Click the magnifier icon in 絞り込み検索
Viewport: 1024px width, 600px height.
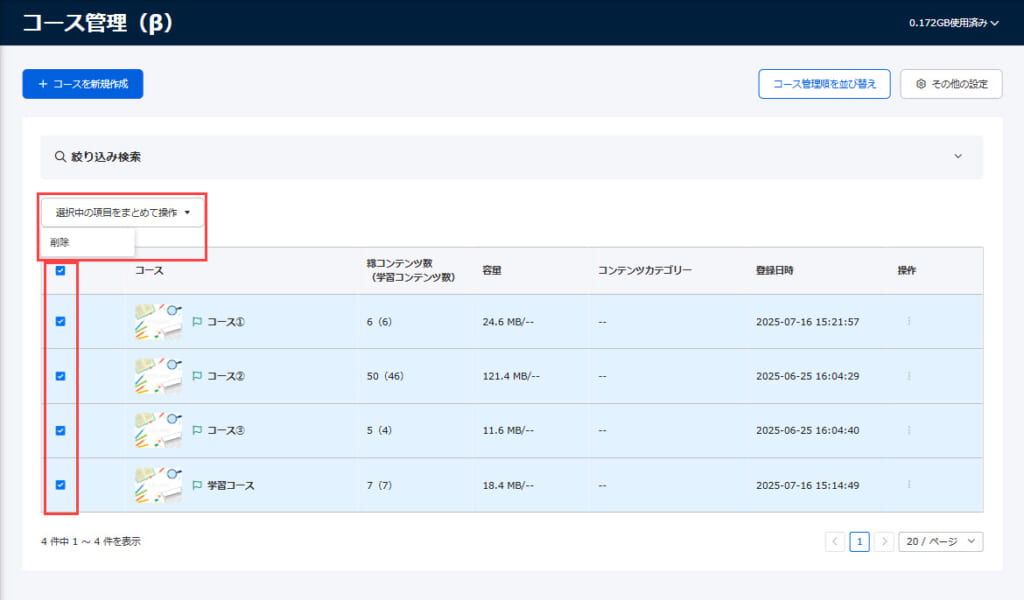point(60,157)
